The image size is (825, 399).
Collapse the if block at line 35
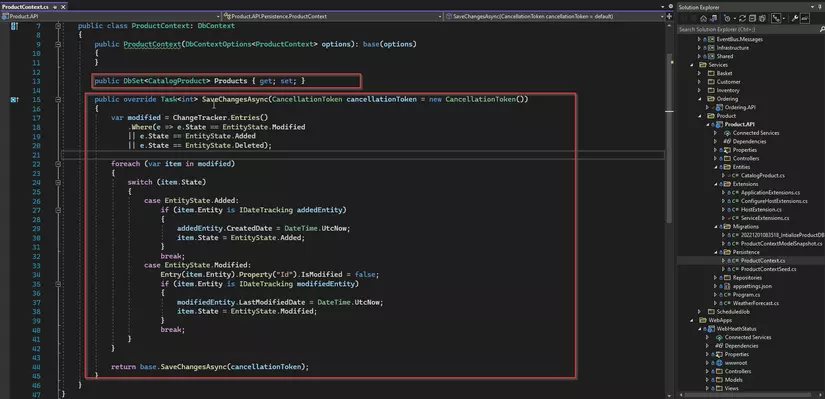pyautogui.click(x=58, y=284)
